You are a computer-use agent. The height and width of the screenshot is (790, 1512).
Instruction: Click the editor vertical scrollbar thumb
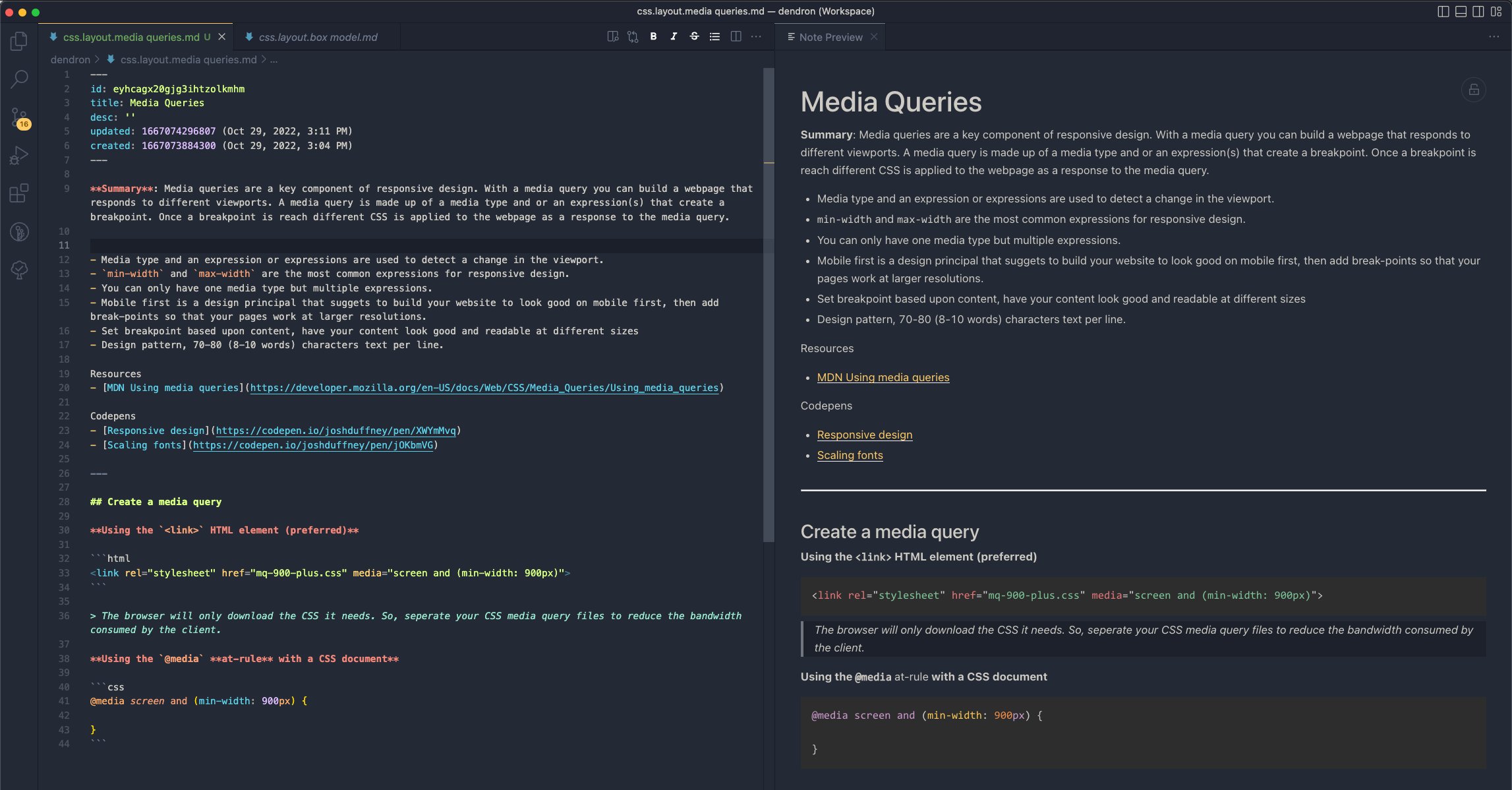pos(769,303)
